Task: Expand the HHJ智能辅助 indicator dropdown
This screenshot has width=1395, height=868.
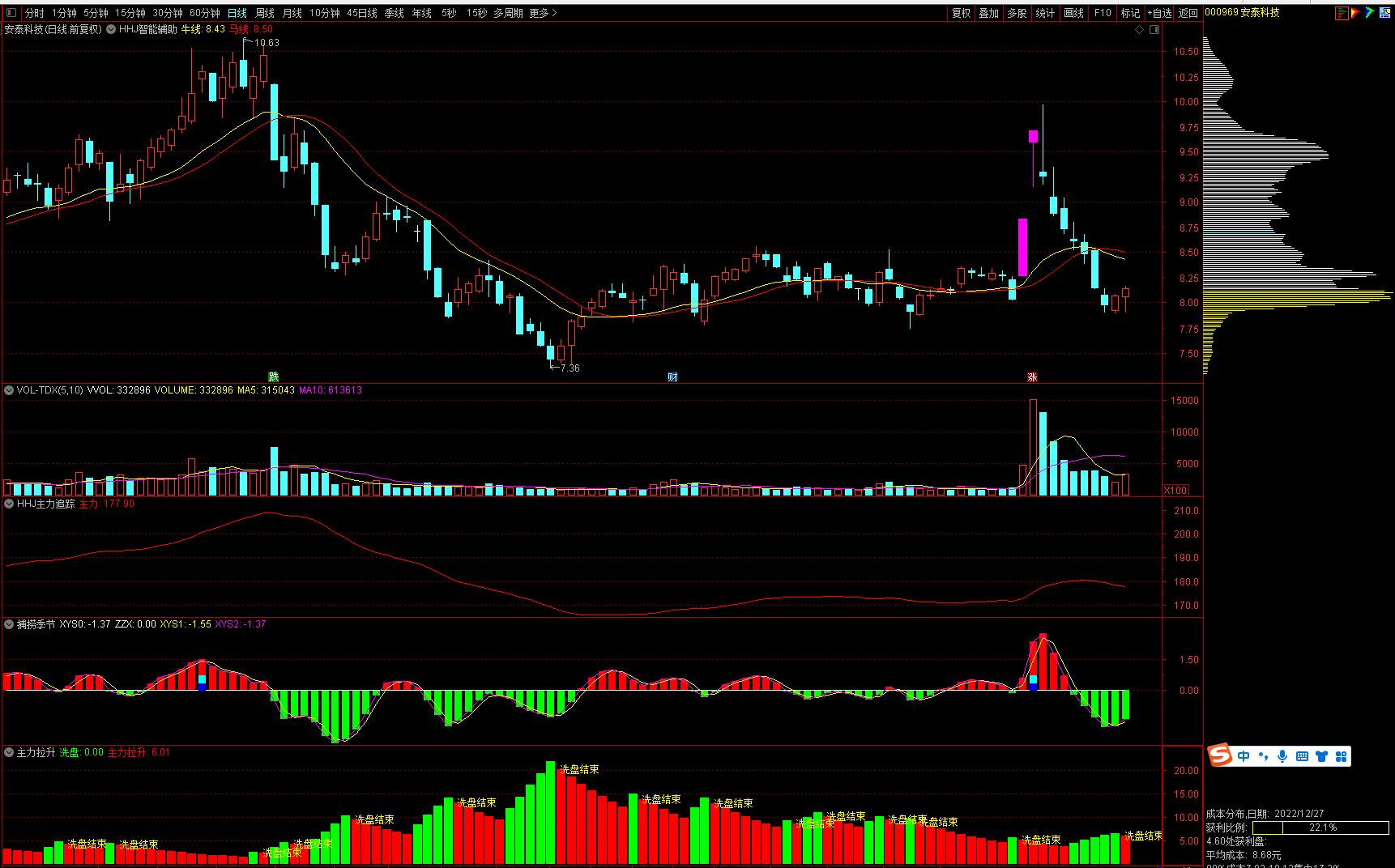Action: coord(112,29)
